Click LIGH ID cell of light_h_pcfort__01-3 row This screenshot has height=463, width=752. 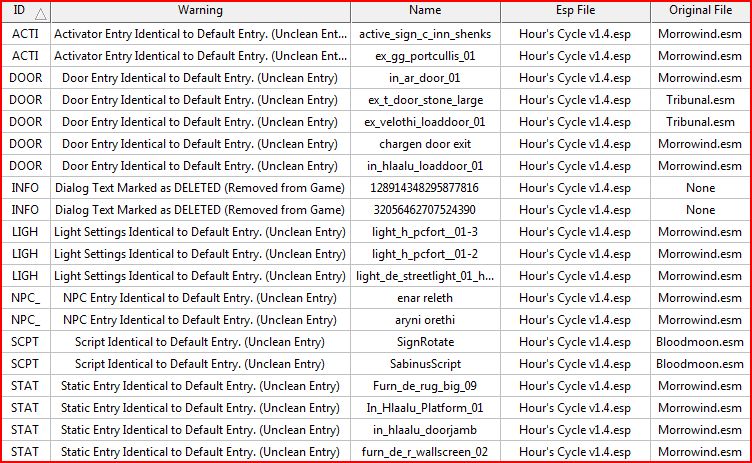click(x=25, y=232)
